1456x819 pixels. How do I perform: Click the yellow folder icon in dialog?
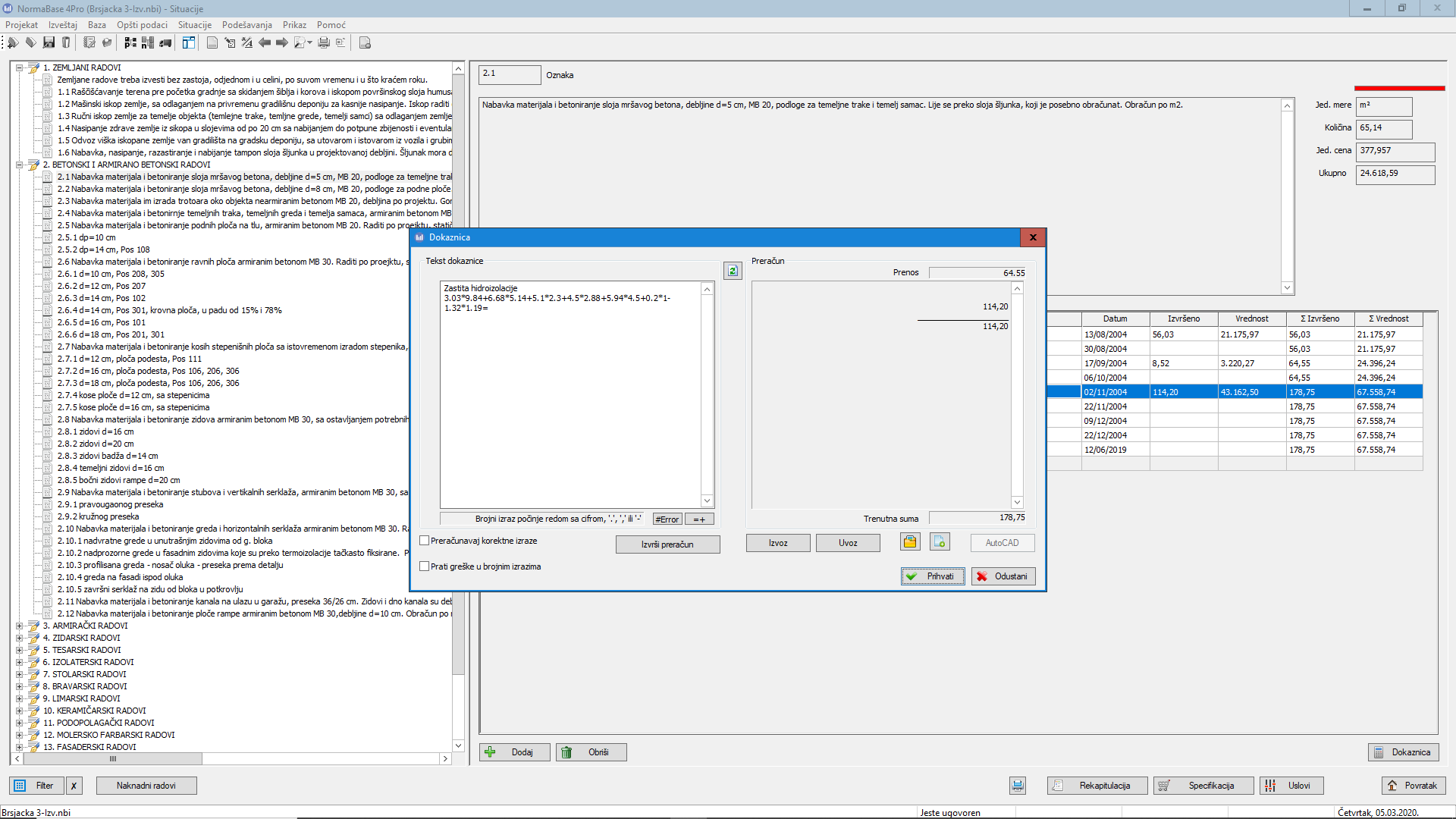tap(910, 541)
